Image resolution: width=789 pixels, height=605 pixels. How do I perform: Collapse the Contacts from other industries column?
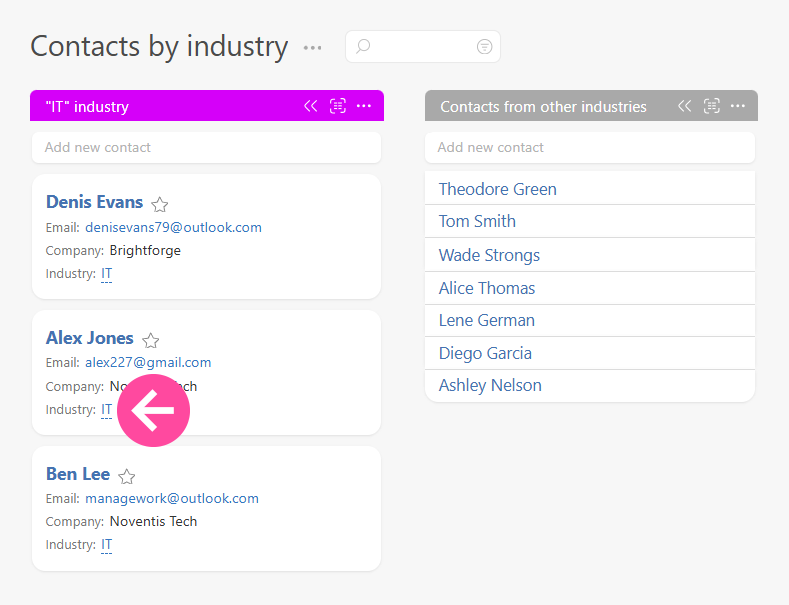point(685,106)
